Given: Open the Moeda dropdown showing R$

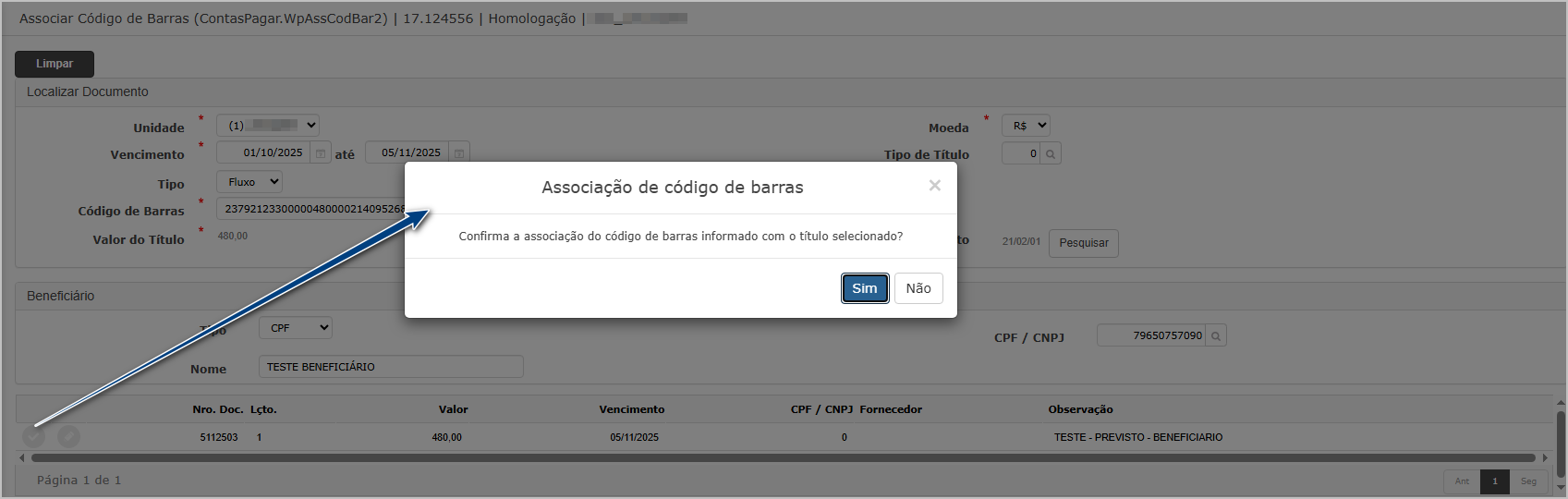Looking at the screenshot, I should 1026,126.
